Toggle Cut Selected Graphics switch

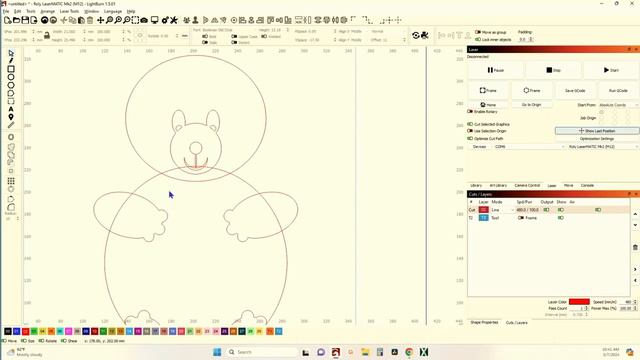pos(470,124)
